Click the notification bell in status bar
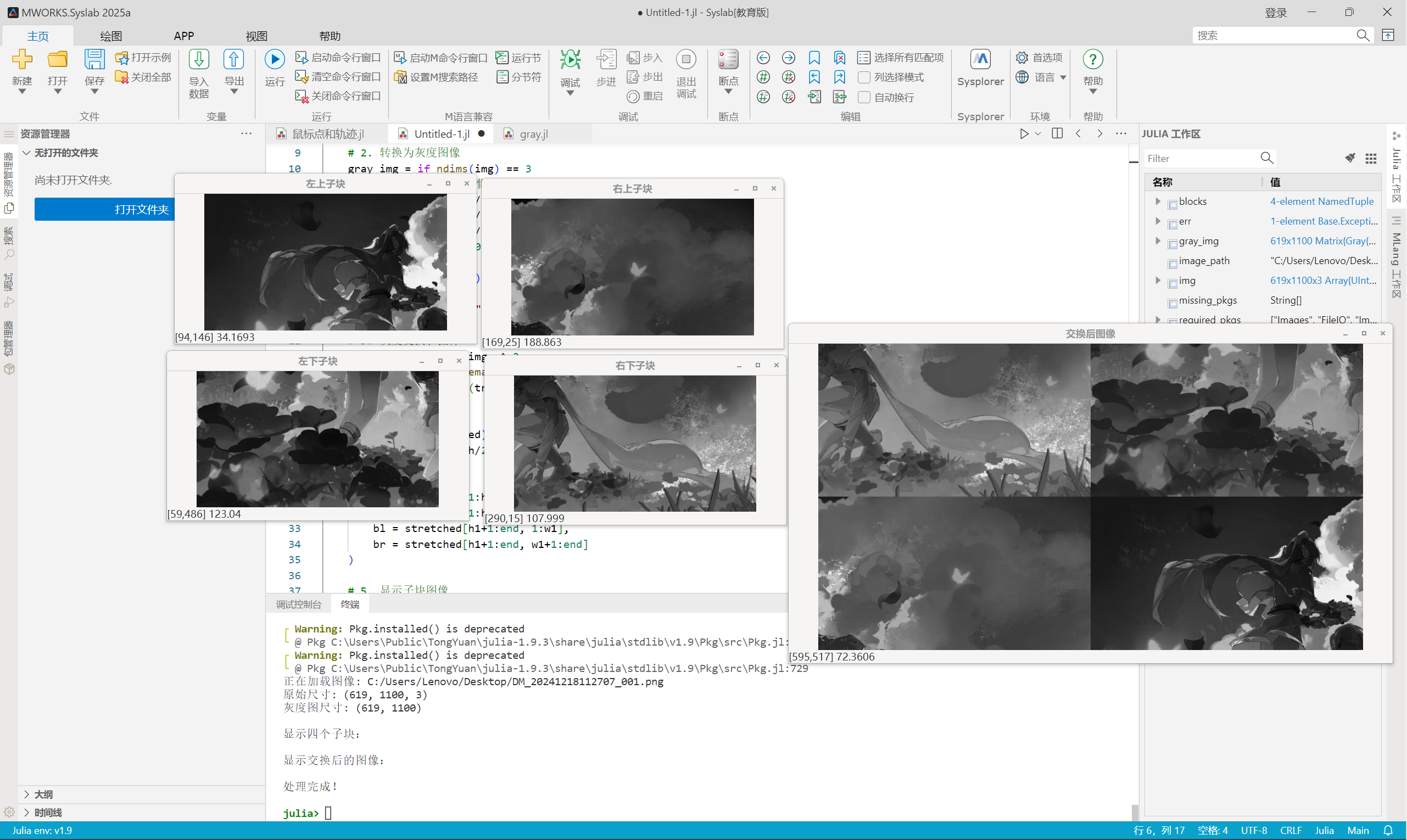The height and width of the screenshot is (840, 1407). (x=1388, y=830)
